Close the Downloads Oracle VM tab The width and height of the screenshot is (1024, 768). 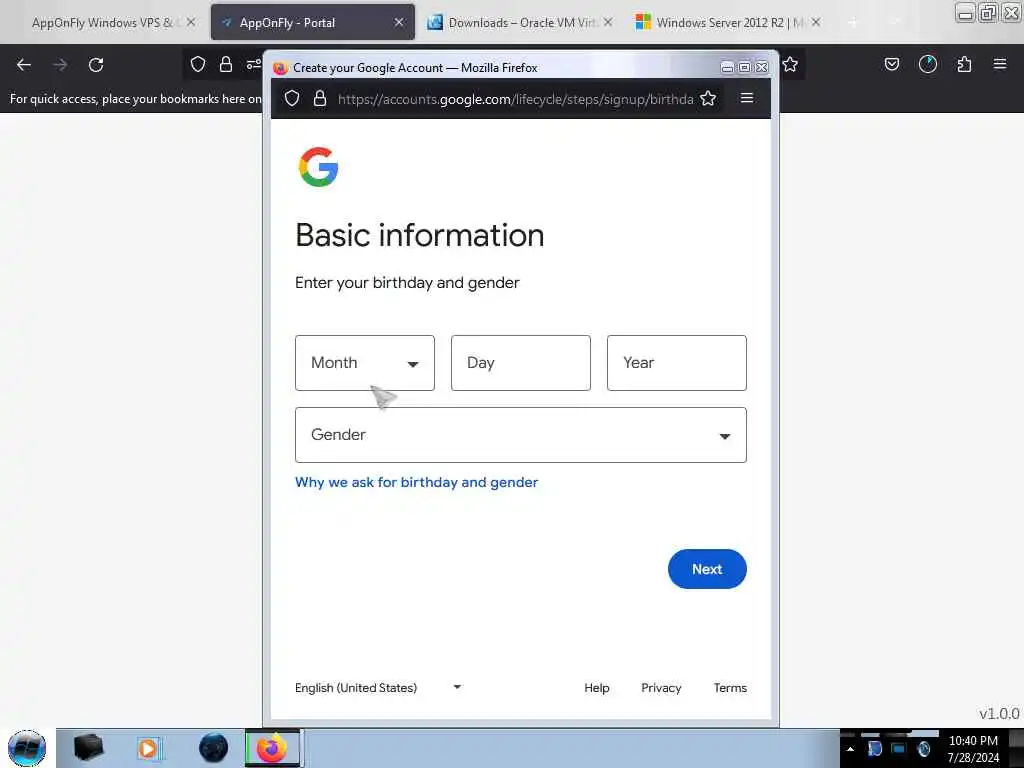tap(608, 22)
